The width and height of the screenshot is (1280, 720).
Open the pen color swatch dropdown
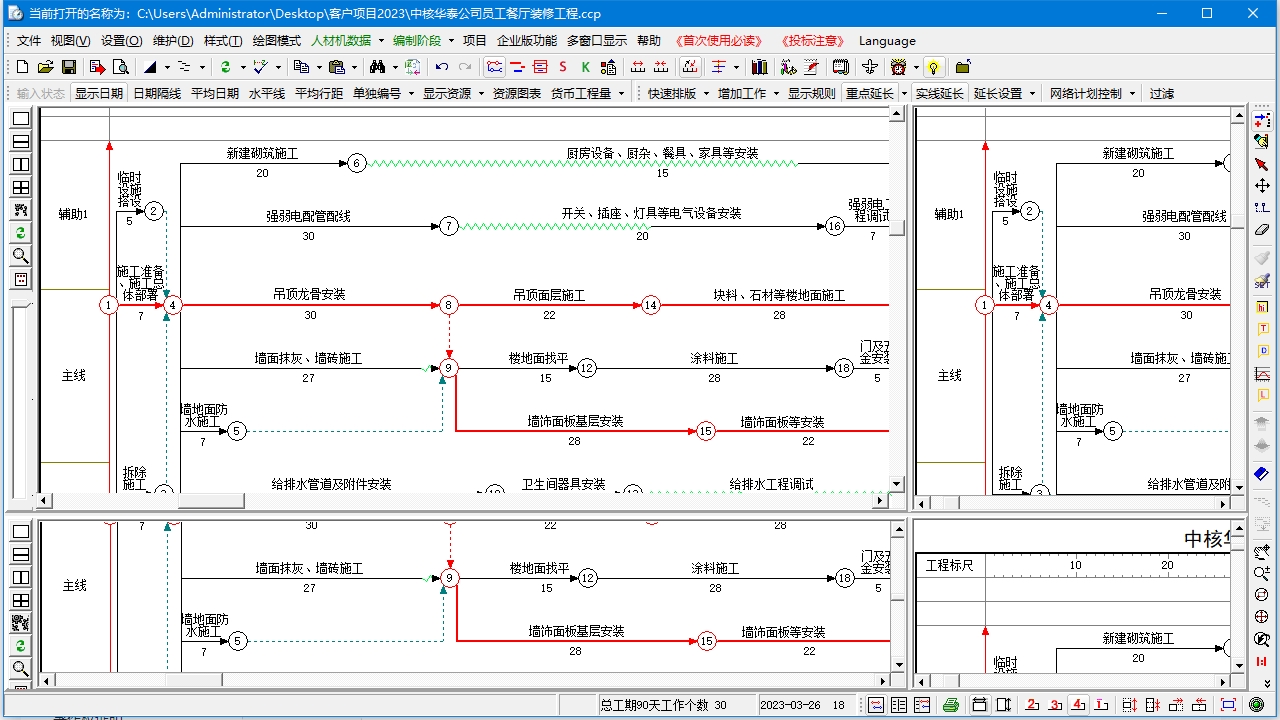[x=167, y=66]
